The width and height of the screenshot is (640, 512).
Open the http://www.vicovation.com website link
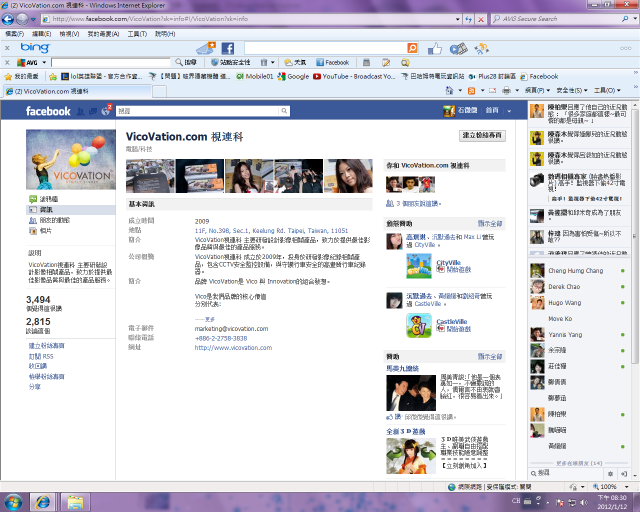click(233, 348)
